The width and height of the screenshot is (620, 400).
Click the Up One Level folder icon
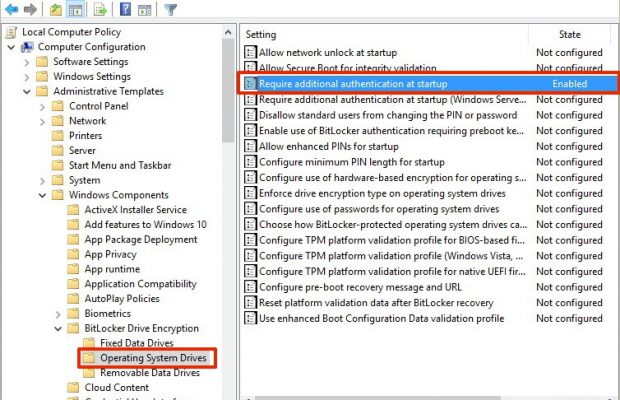[x=57, y=9]
